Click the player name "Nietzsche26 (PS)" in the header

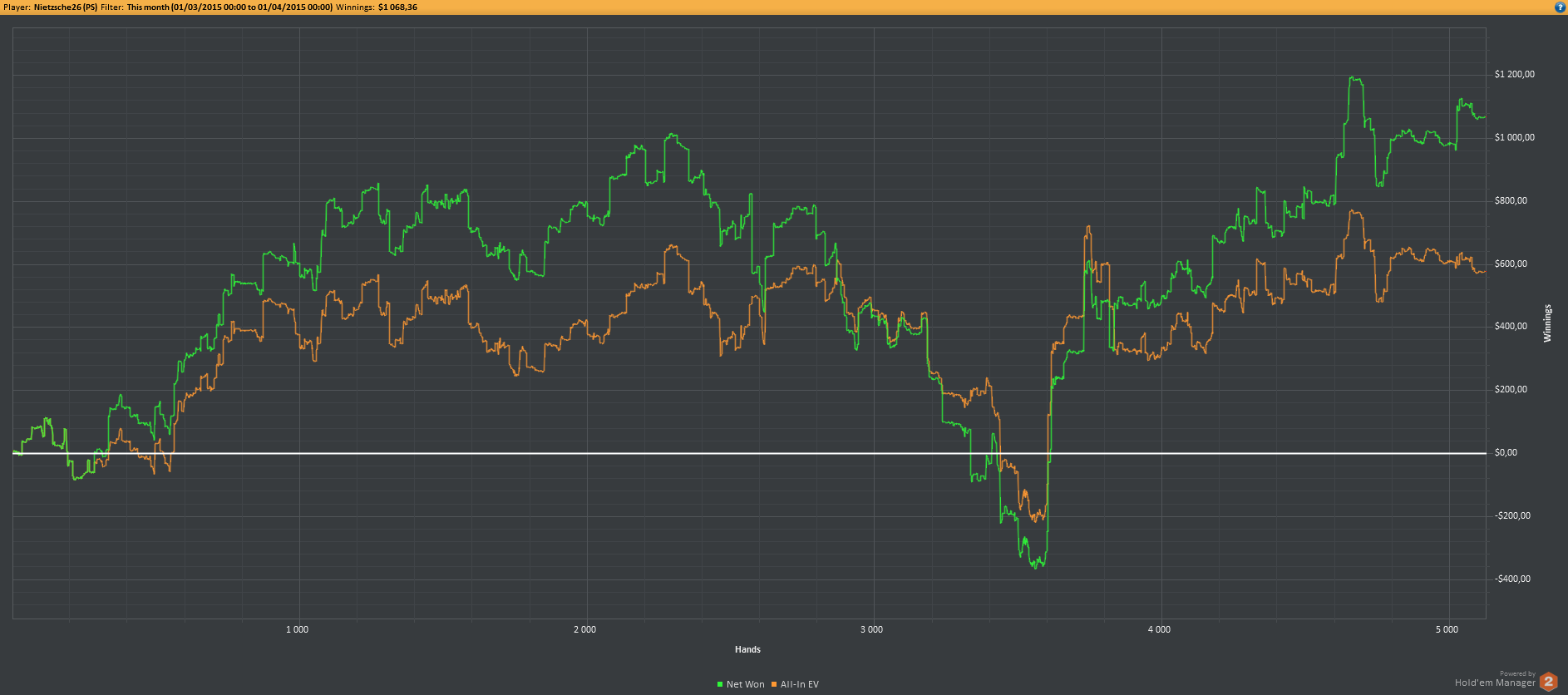pyautogui.click(x=66, y=7)
